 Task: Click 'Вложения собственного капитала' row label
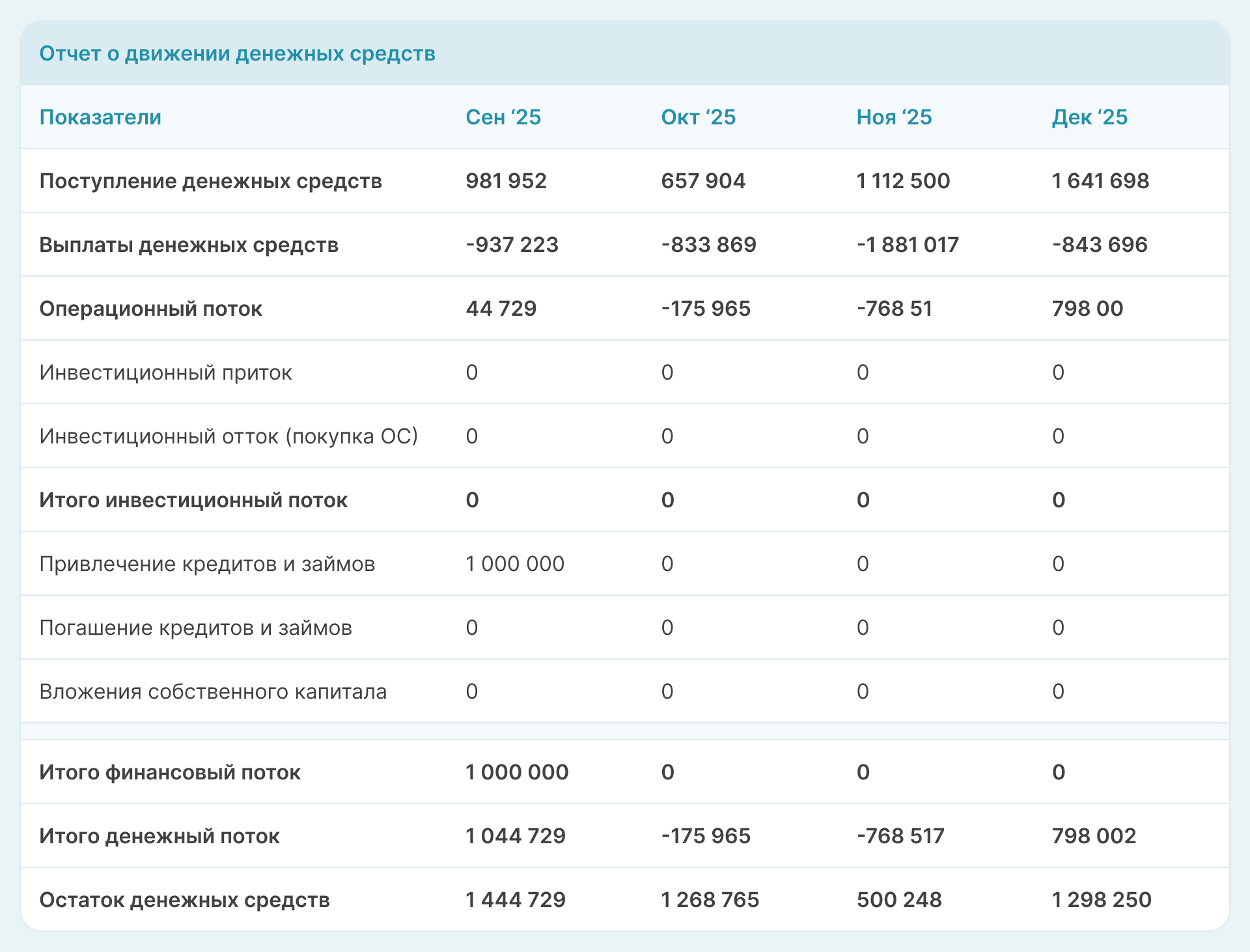[213, 692]
